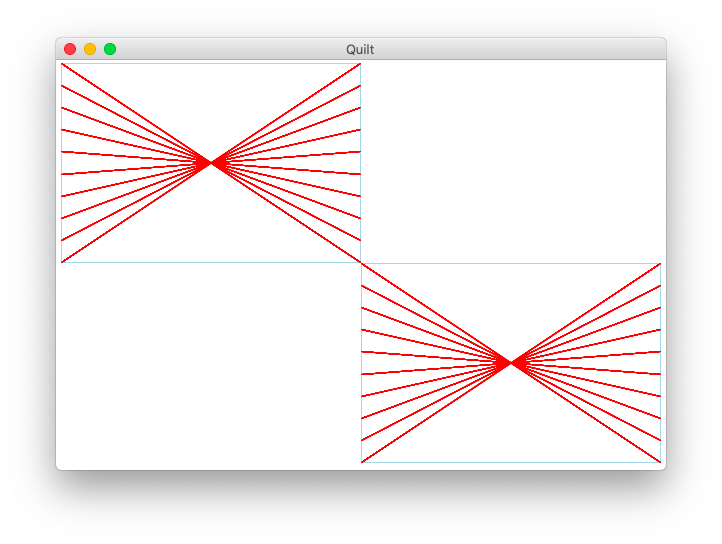722x544 pixels.
Task: Click the top-right corner of lower-right block
Action: (660, 264)
